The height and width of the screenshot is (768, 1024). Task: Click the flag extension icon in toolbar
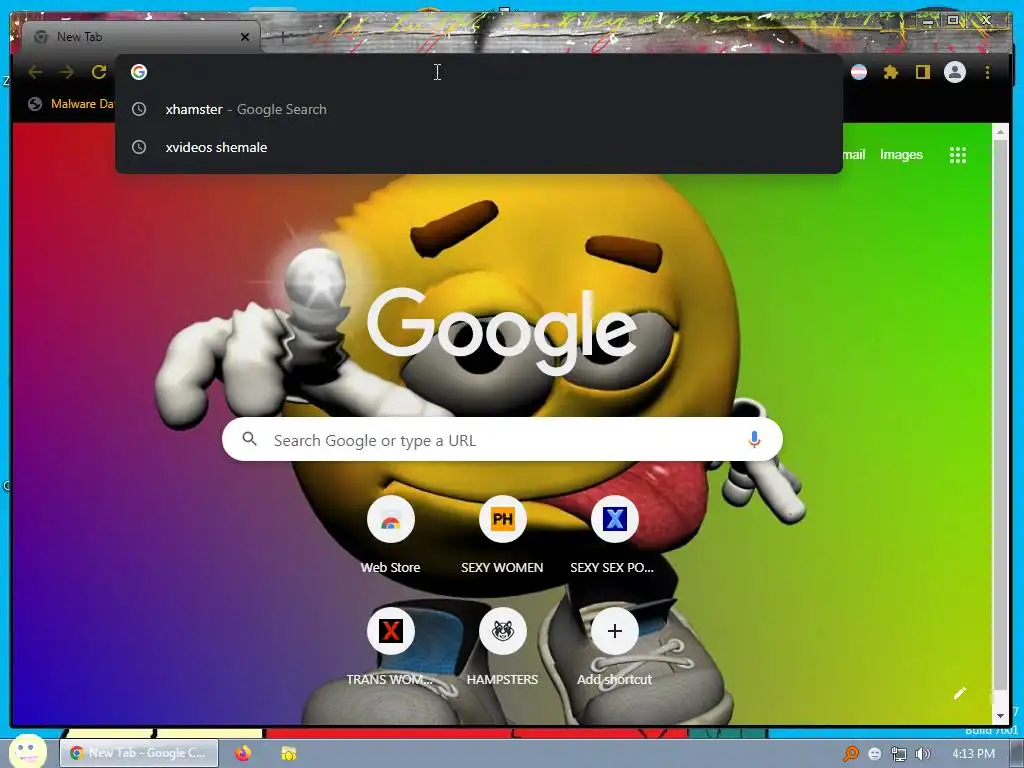coord(859,72)
